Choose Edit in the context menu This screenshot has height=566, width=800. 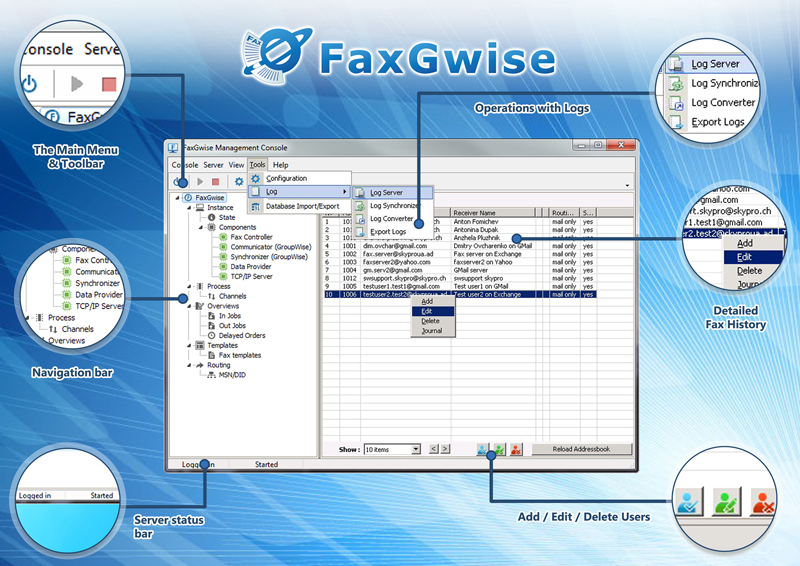pos(433,311)
